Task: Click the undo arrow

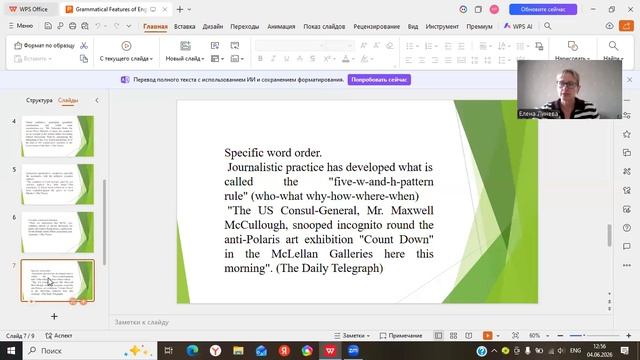Action: point(98,26)
